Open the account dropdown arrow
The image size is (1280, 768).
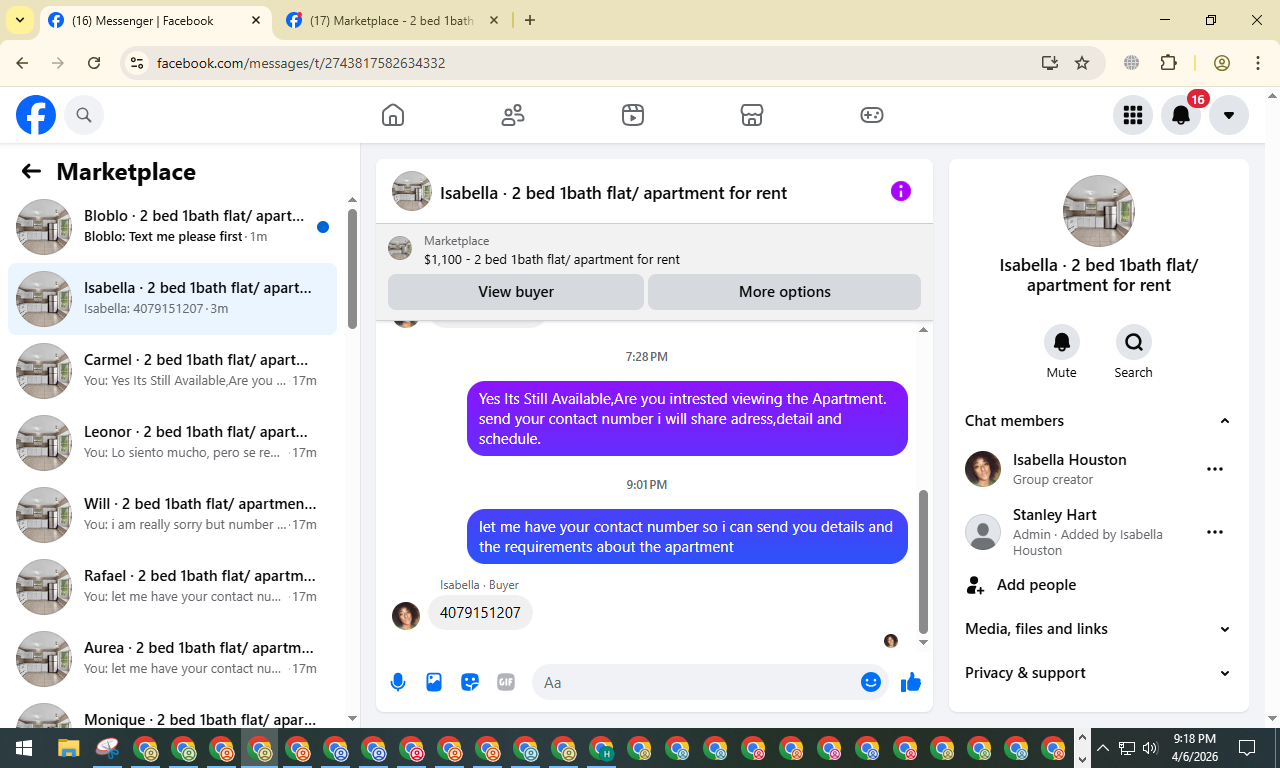click(1229, 115)
